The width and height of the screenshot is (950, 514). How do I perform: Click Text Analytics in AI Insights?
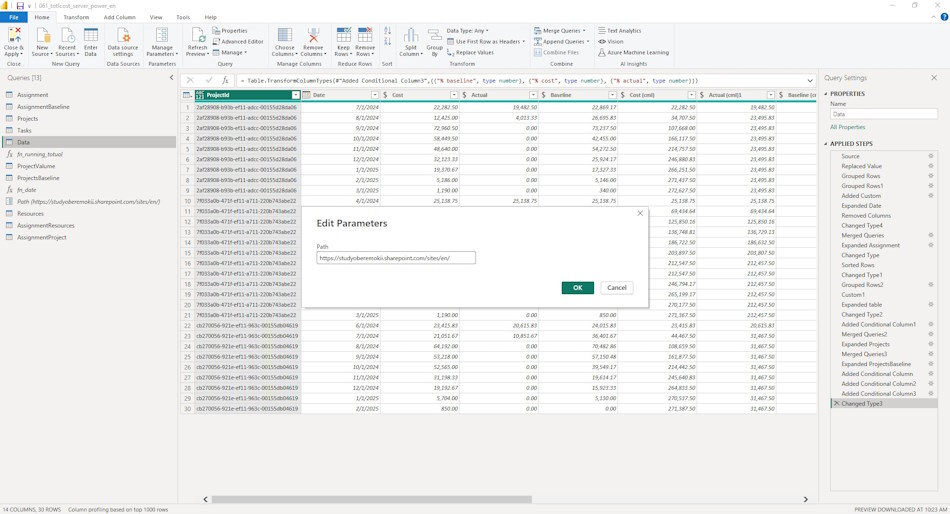[x=619, y=30]
